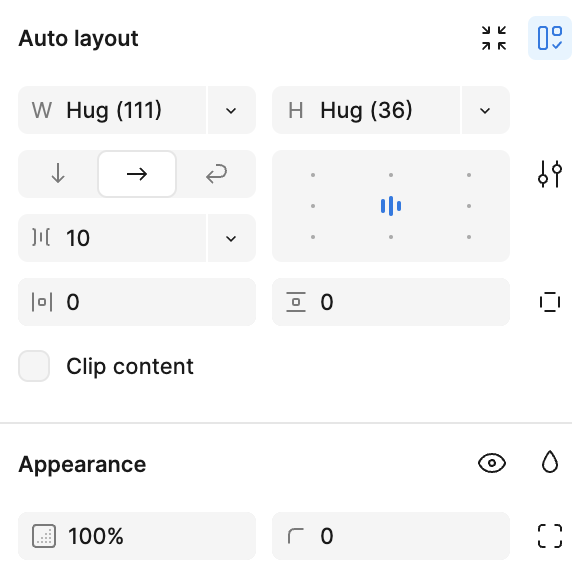Open the width Hug dropdown chevron

tap(231, 110)
